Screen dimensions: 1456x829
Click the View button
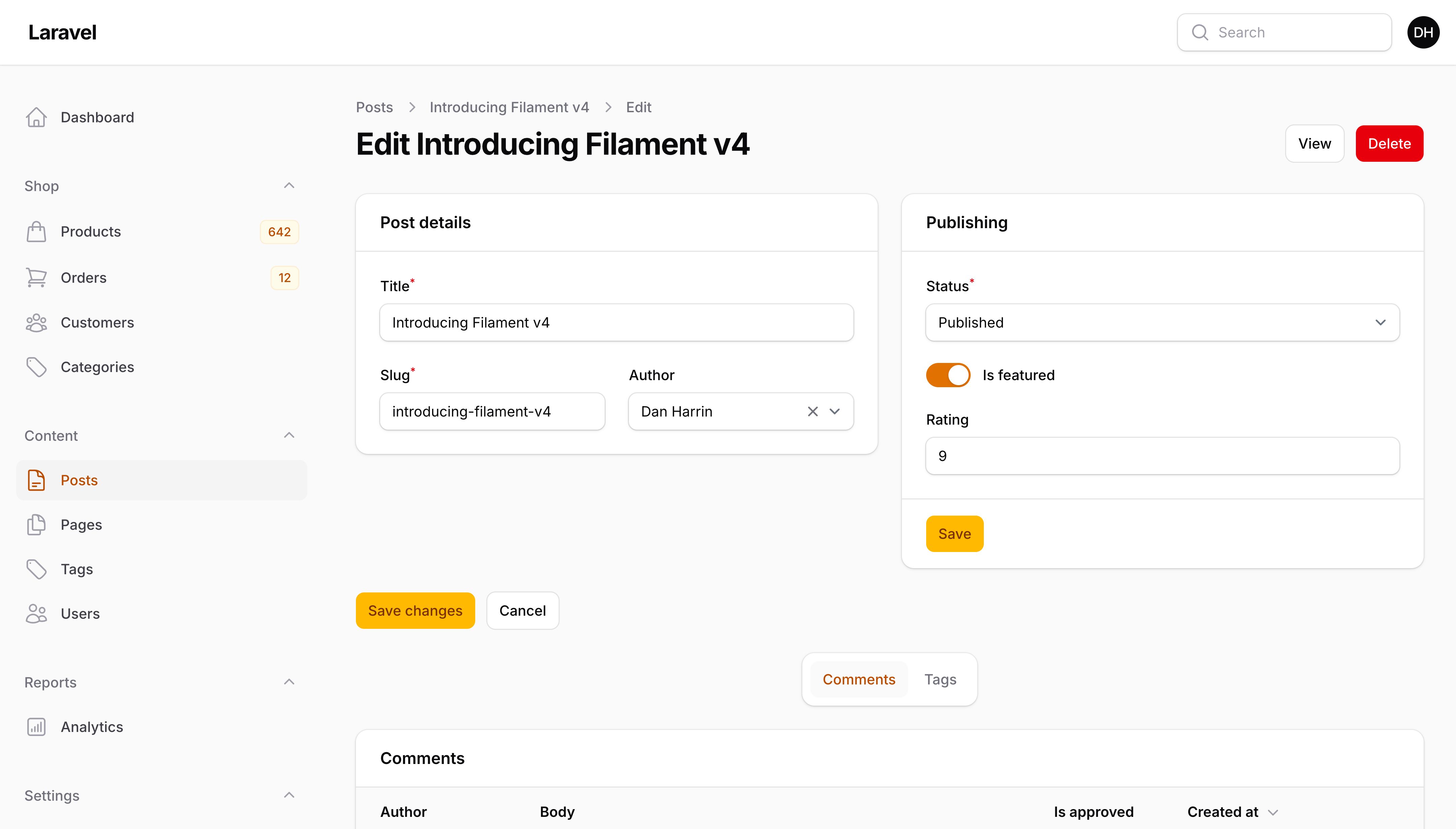[1314, 144]
